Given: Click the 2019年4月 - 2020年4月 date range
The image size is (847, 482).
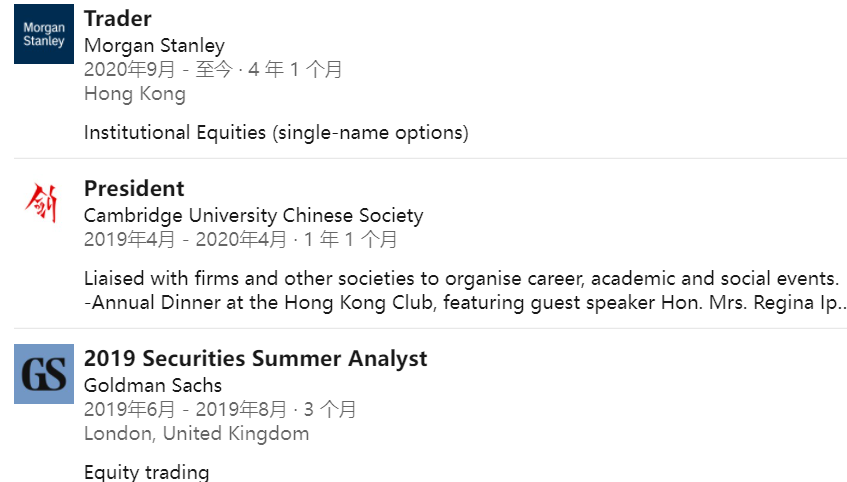Looking at the screenshot, I should 185,239.
